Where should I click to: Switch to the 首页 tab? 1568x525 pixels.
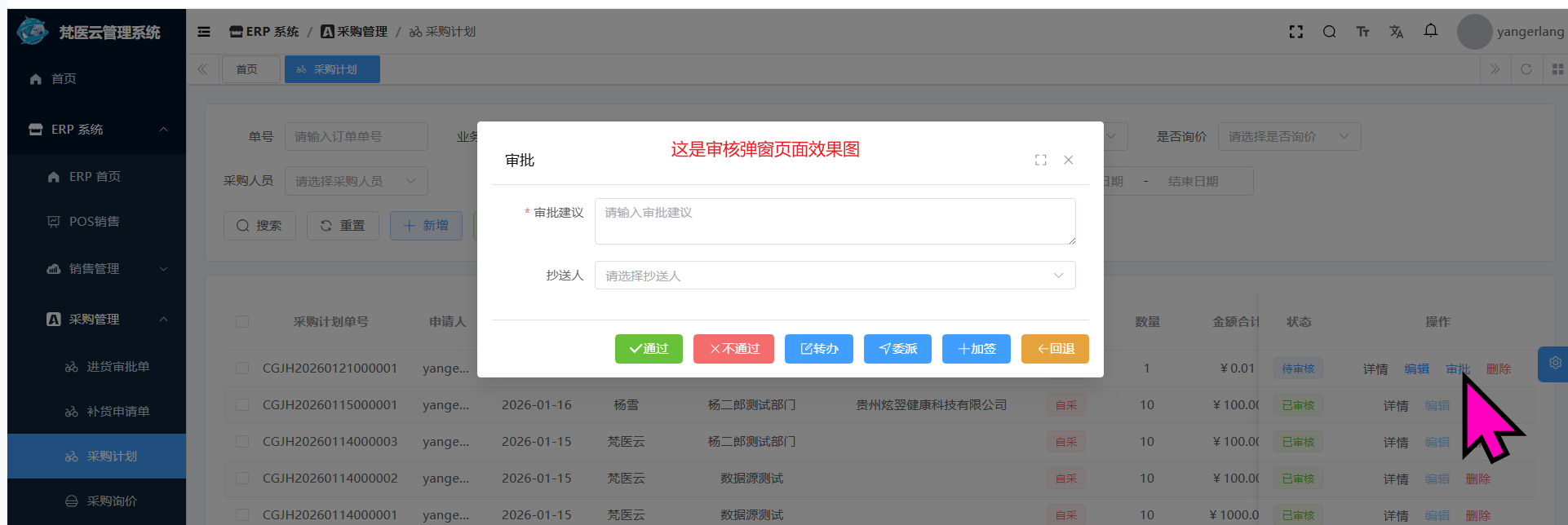pos(247,69)
